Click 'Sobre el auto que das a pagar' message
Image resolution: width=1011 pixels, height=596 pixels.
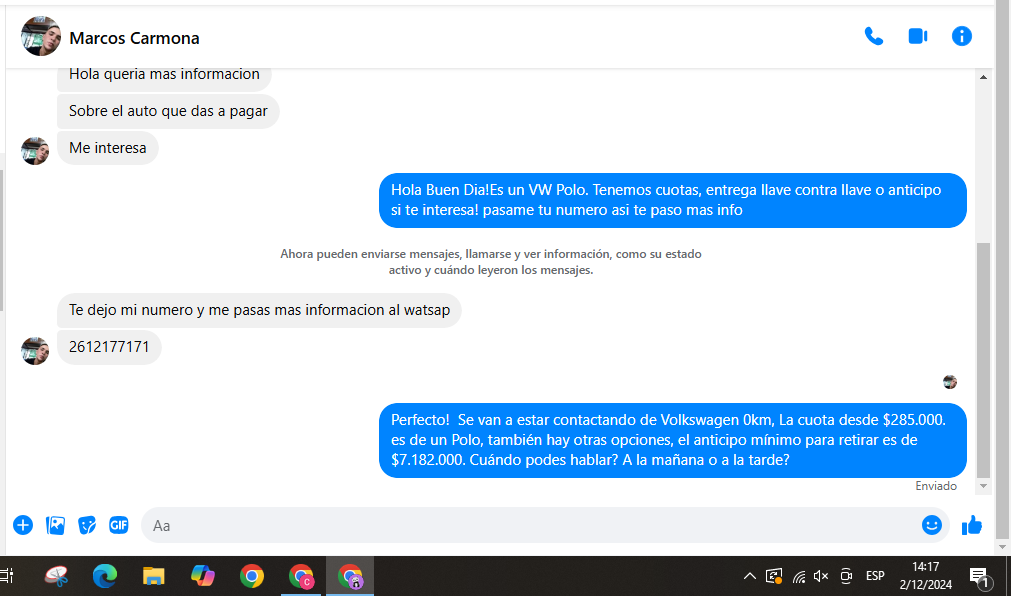tap(168, 111)
